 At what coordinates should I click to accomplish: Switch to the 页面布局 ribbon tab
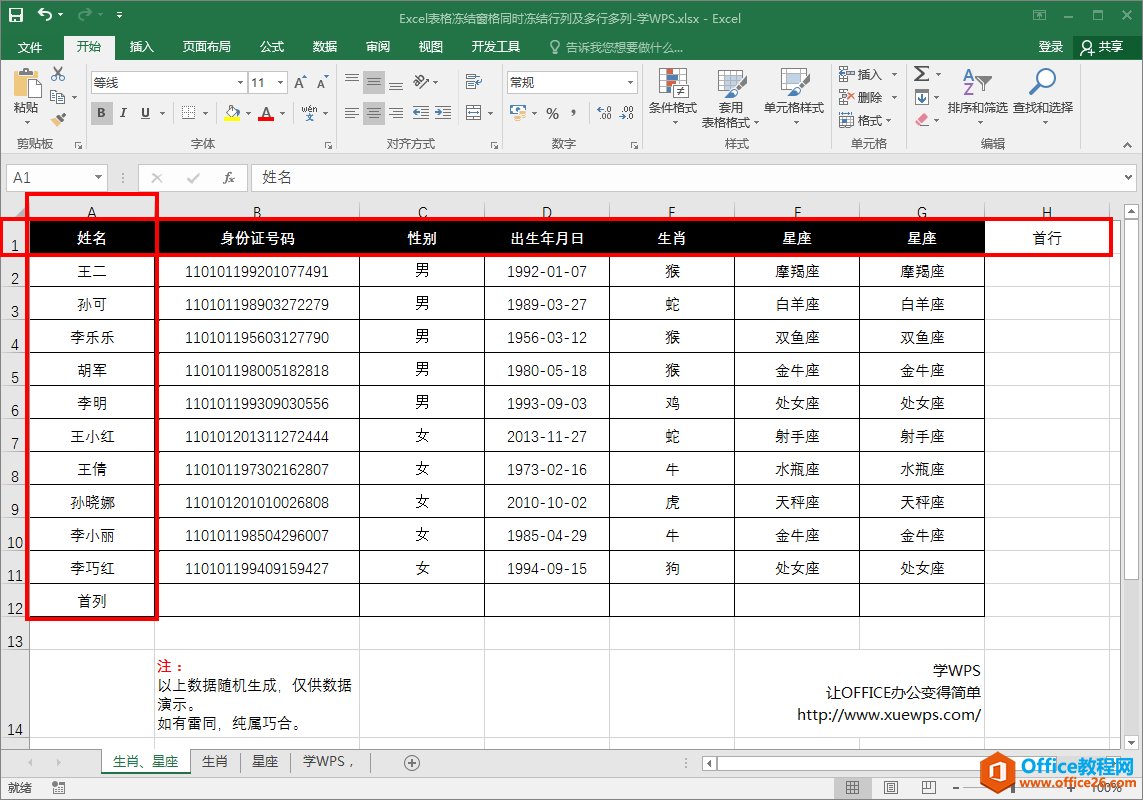point(206,47)
